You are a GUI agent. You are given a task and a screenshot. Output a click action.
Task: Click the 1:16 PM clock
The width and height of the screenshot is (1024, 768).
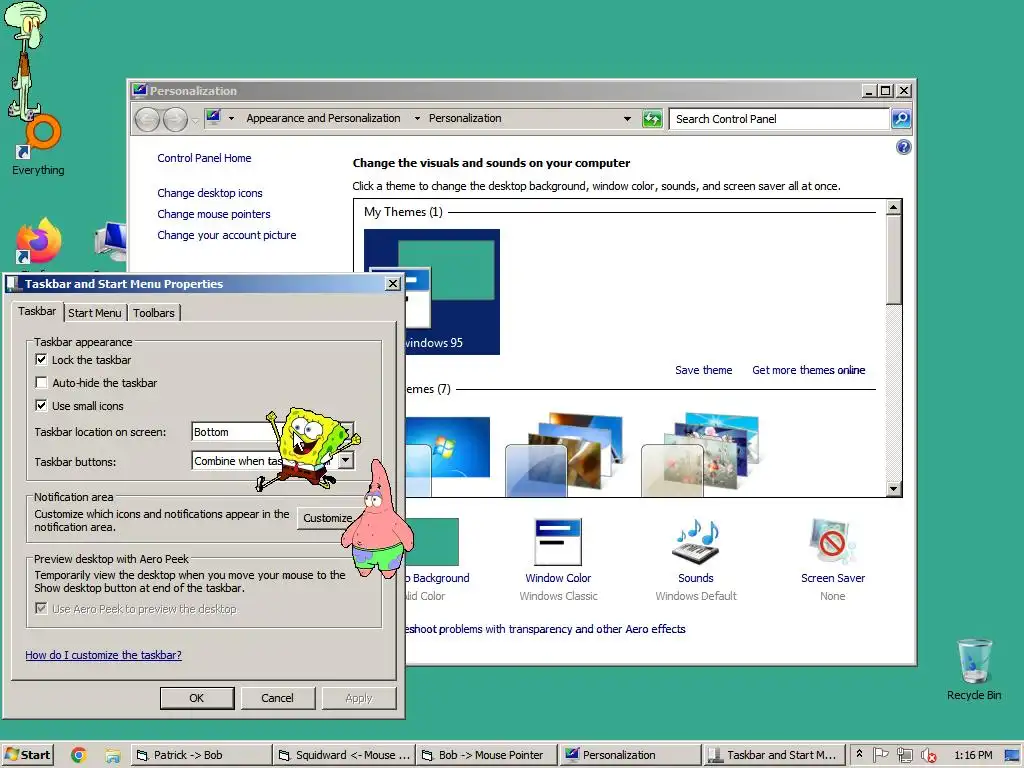(x=973, y=756)
